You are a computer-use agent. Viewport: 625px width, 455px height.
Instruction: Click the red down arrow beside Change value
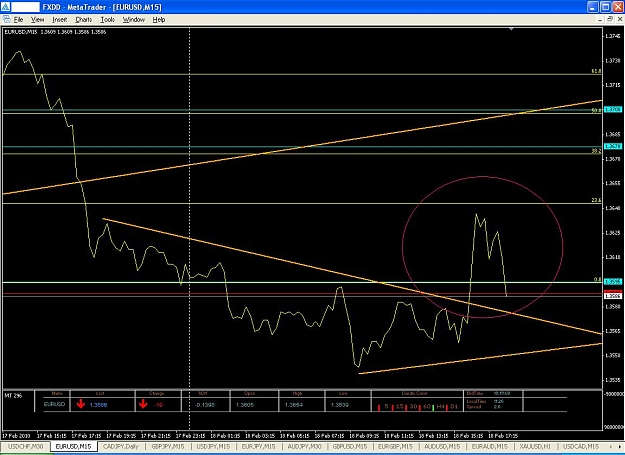143,404
